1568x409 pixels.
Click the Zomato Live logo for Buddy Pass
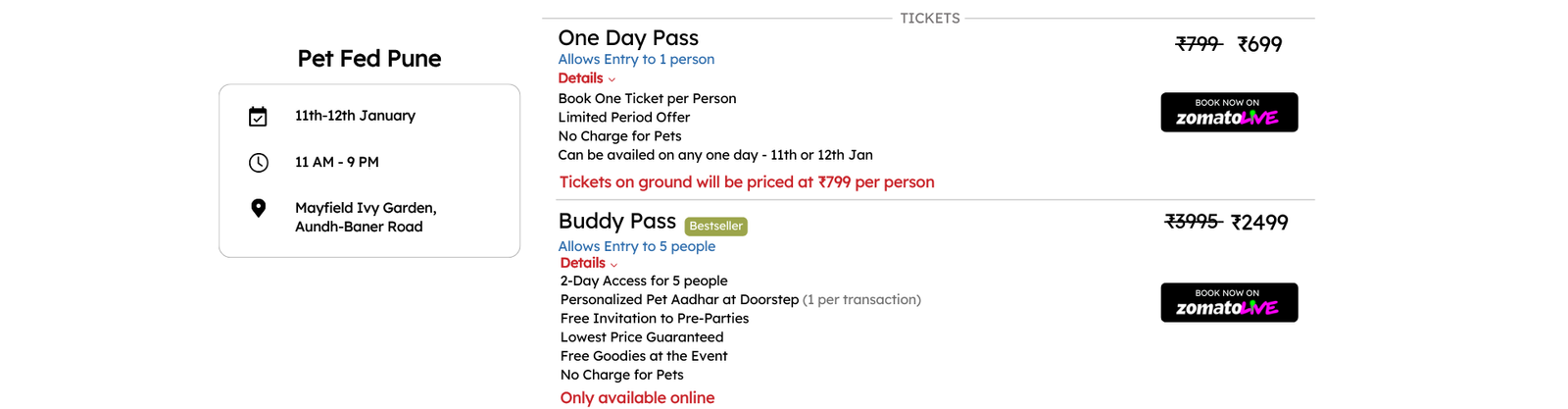coord(1229,303)
